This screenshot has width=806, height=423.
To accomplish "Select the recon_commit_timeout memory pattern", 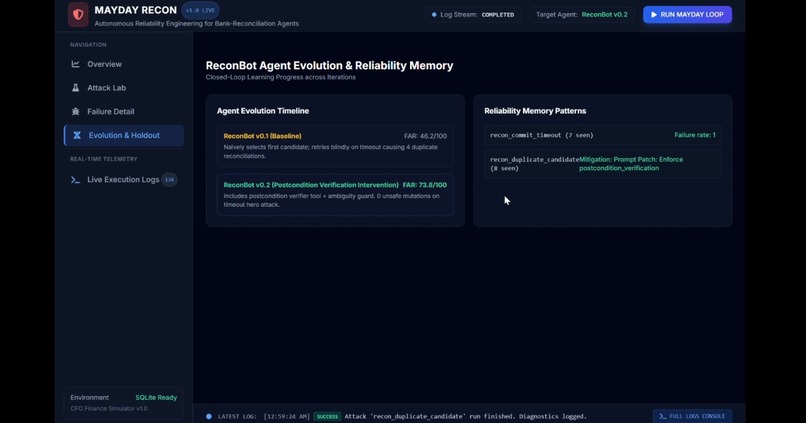I will [602, 135].
